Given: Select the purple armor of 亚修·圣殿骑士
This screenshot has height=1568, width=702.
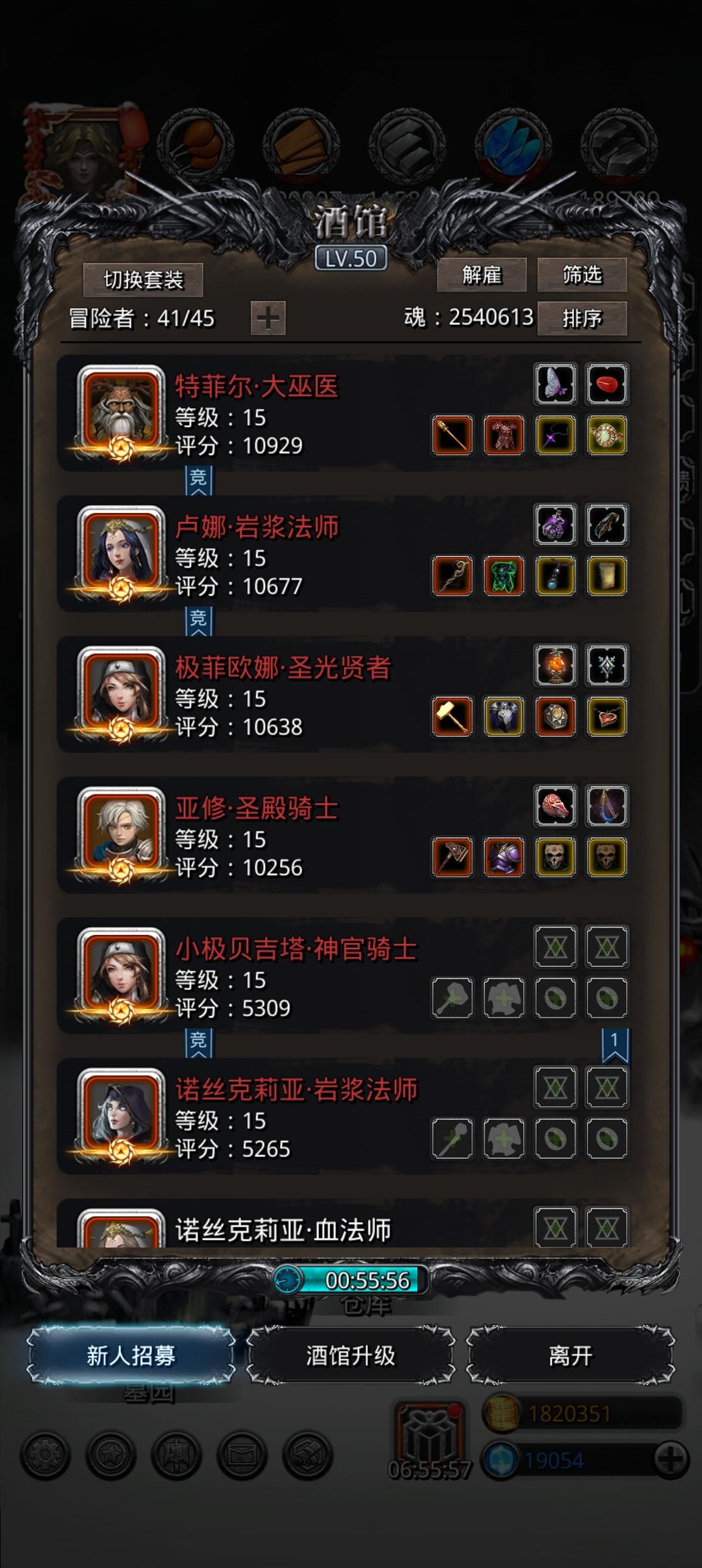Looking at the screenshot, I should 504,857.
